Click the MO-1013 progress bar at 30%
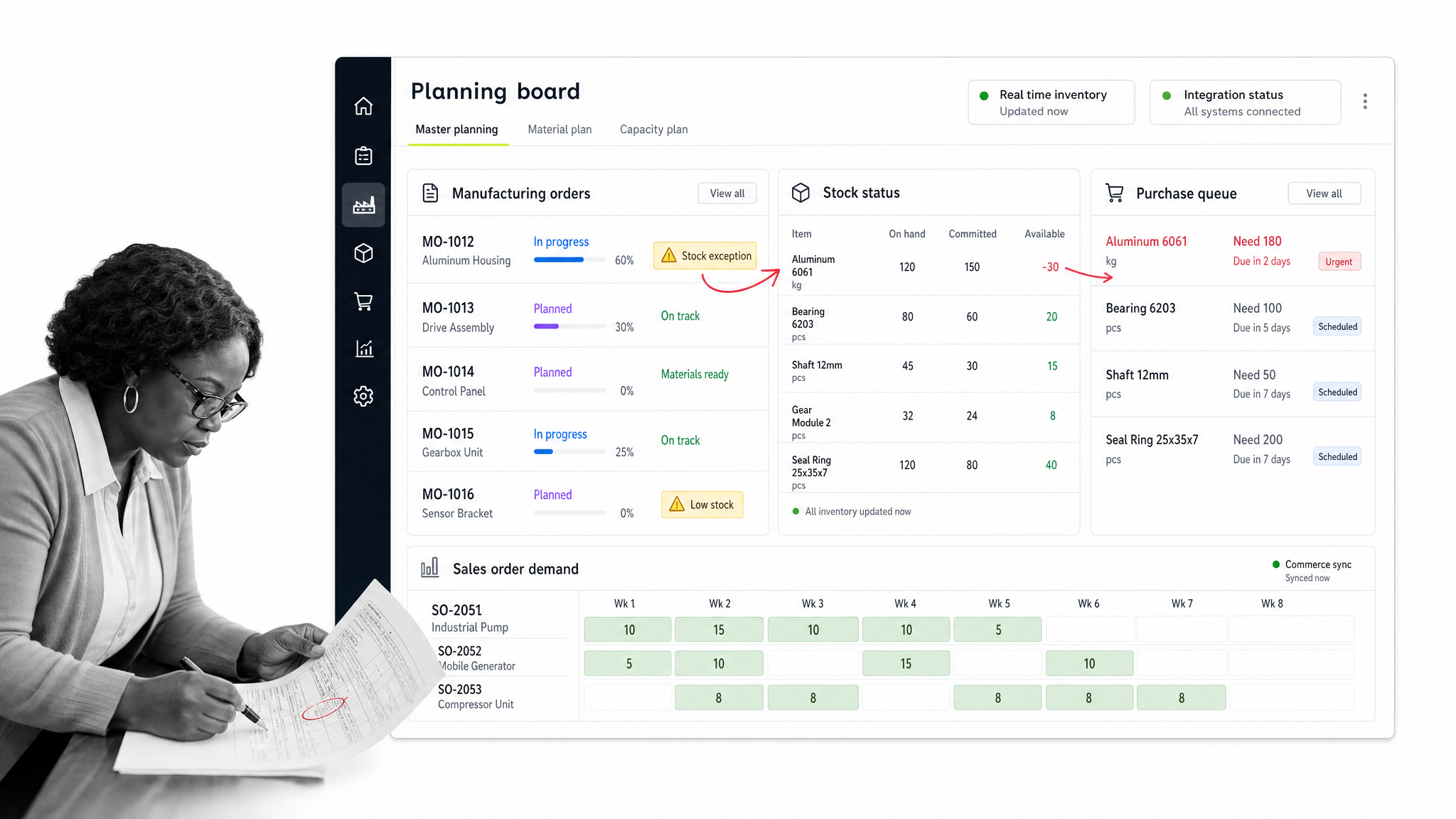 pos(569,326)
